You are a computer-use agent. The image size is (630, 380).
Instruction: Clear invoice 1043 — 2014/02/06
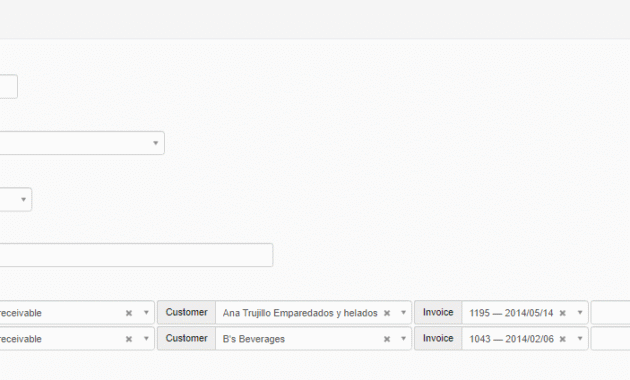pyautogui.click(x=562, y=339)
